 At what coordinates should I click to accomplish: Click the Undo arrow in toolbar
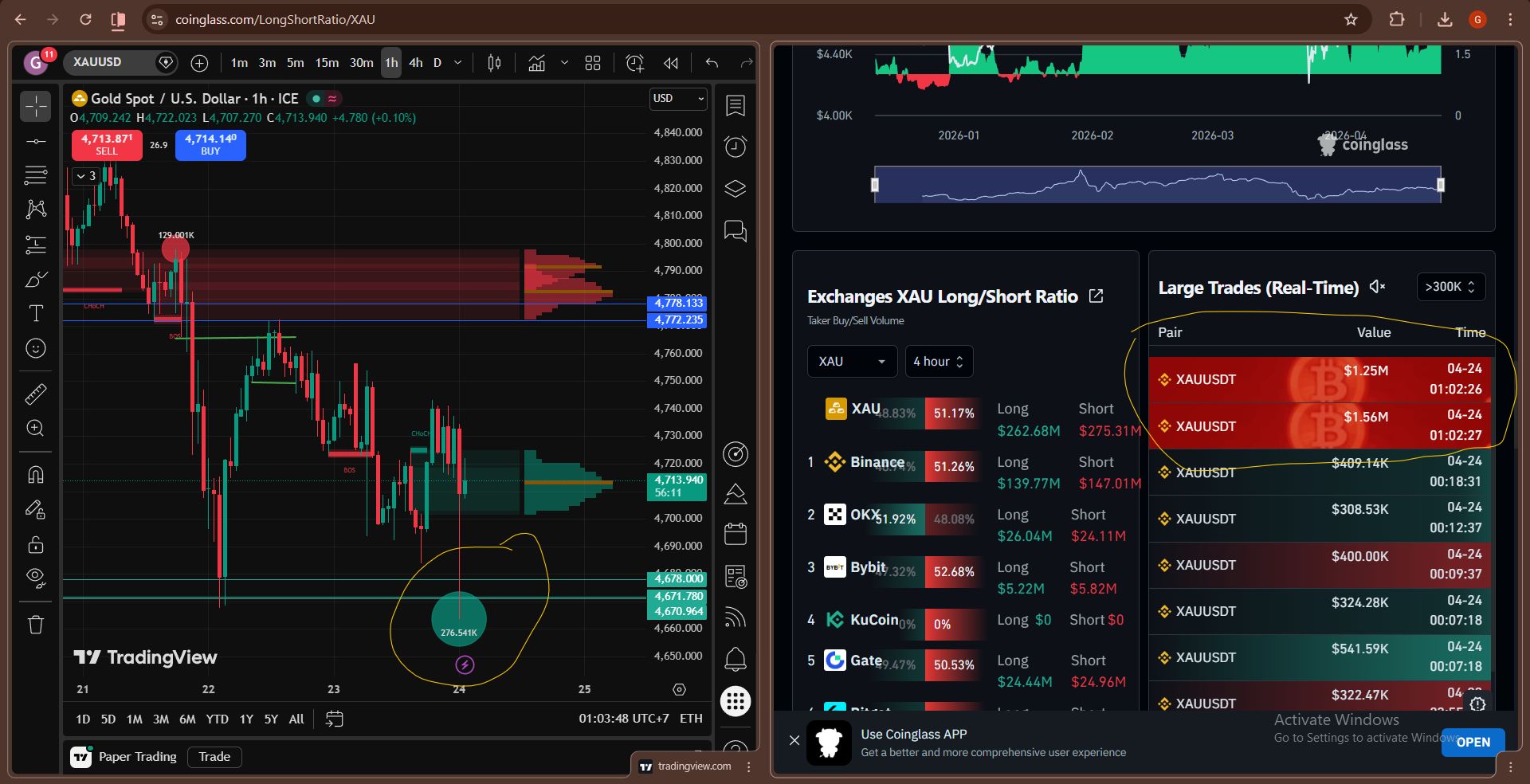(712, 63)
